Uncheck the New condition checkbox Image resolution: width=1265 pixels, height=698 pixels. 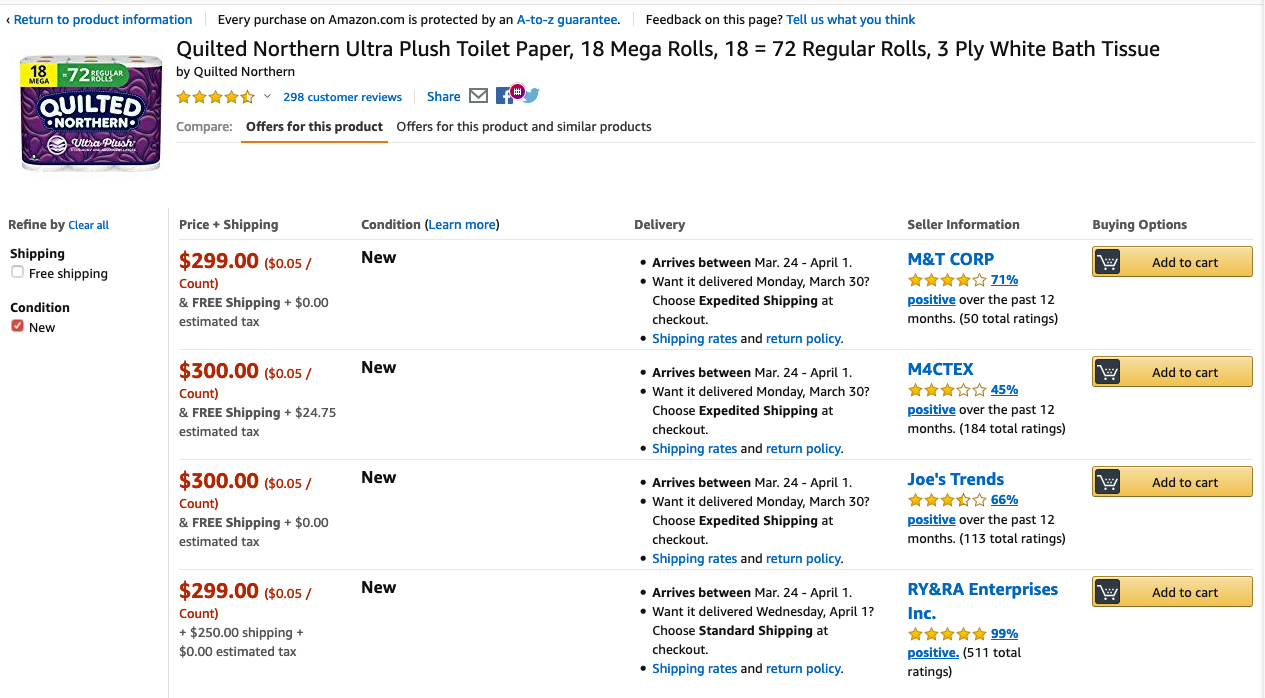tap(17, 327)
